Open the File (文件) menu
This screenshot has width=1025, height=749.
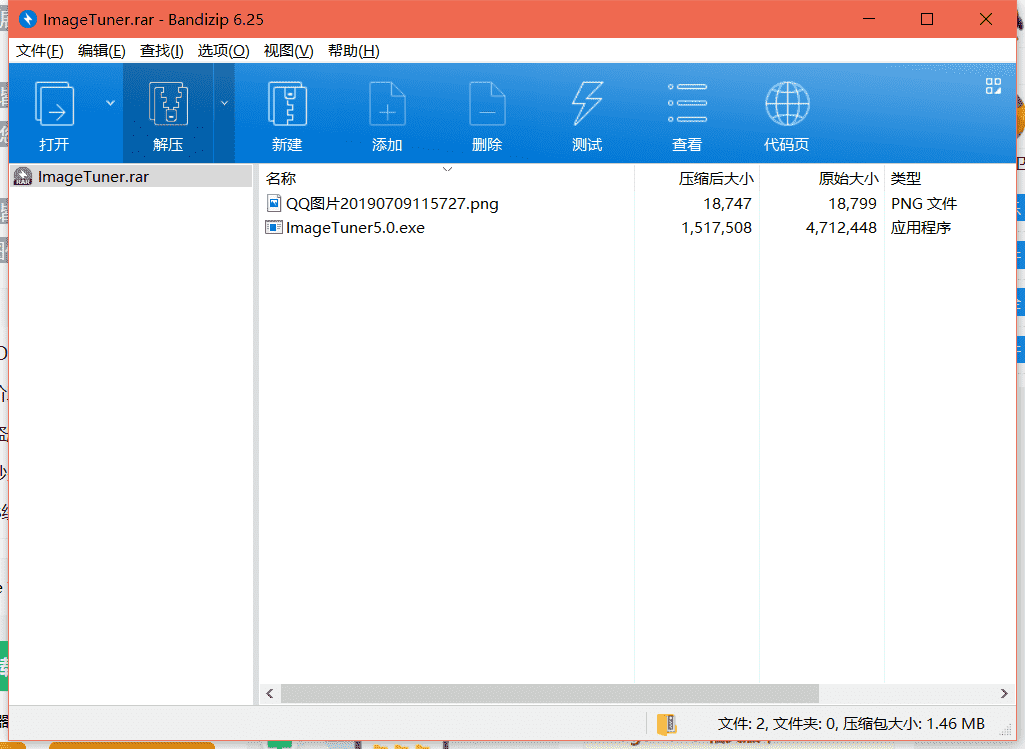(x=39, y=51)
